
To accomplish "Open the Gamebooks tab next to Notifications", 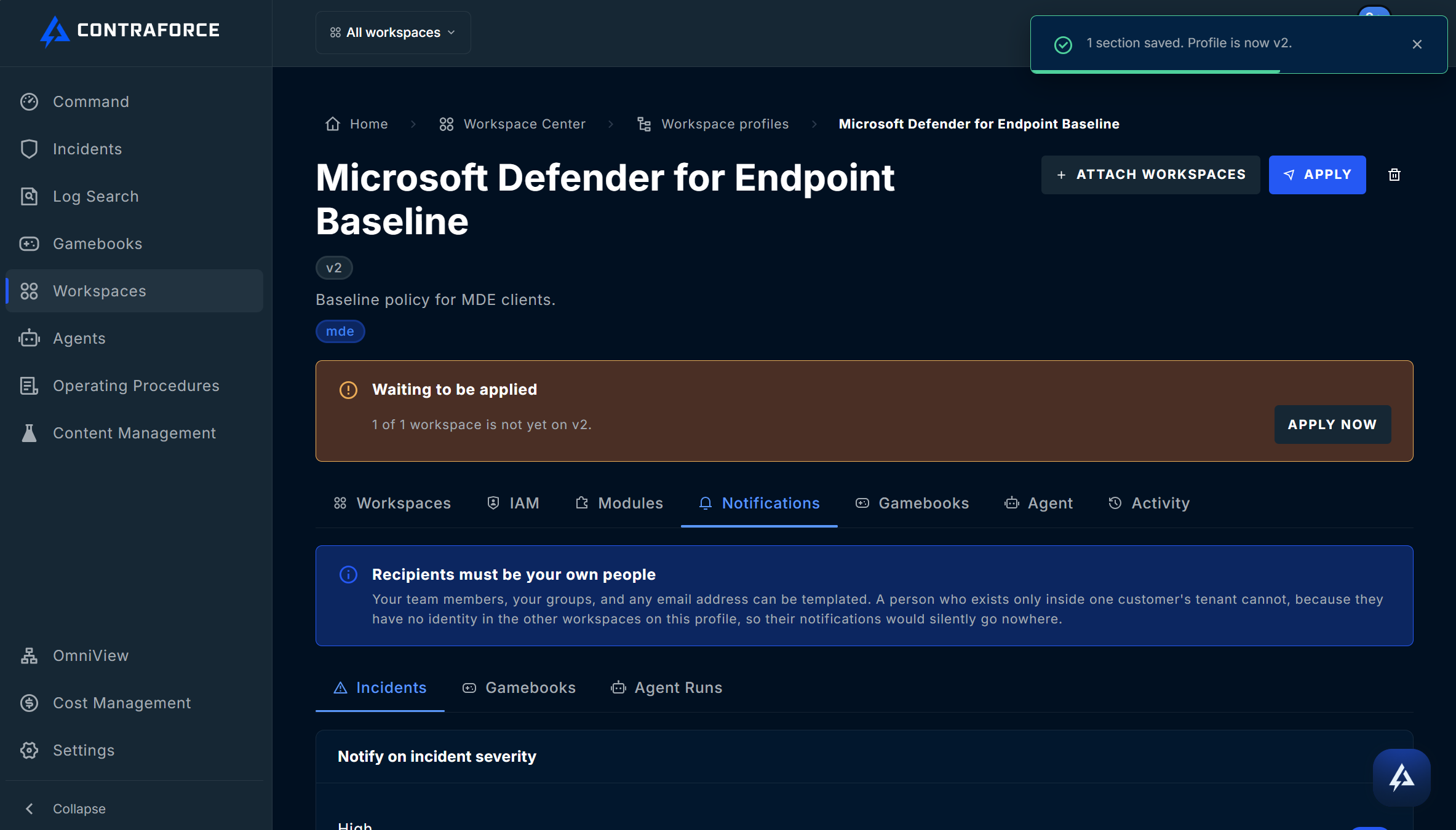I will pyautogui.click(x=912, y=504).
